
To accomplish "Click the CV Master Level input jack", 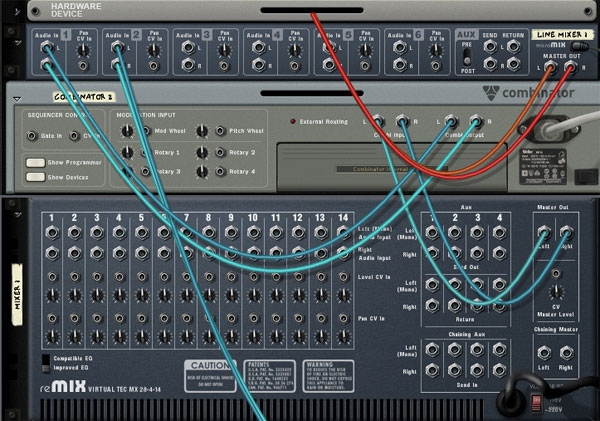I will [x=556, y=273].
